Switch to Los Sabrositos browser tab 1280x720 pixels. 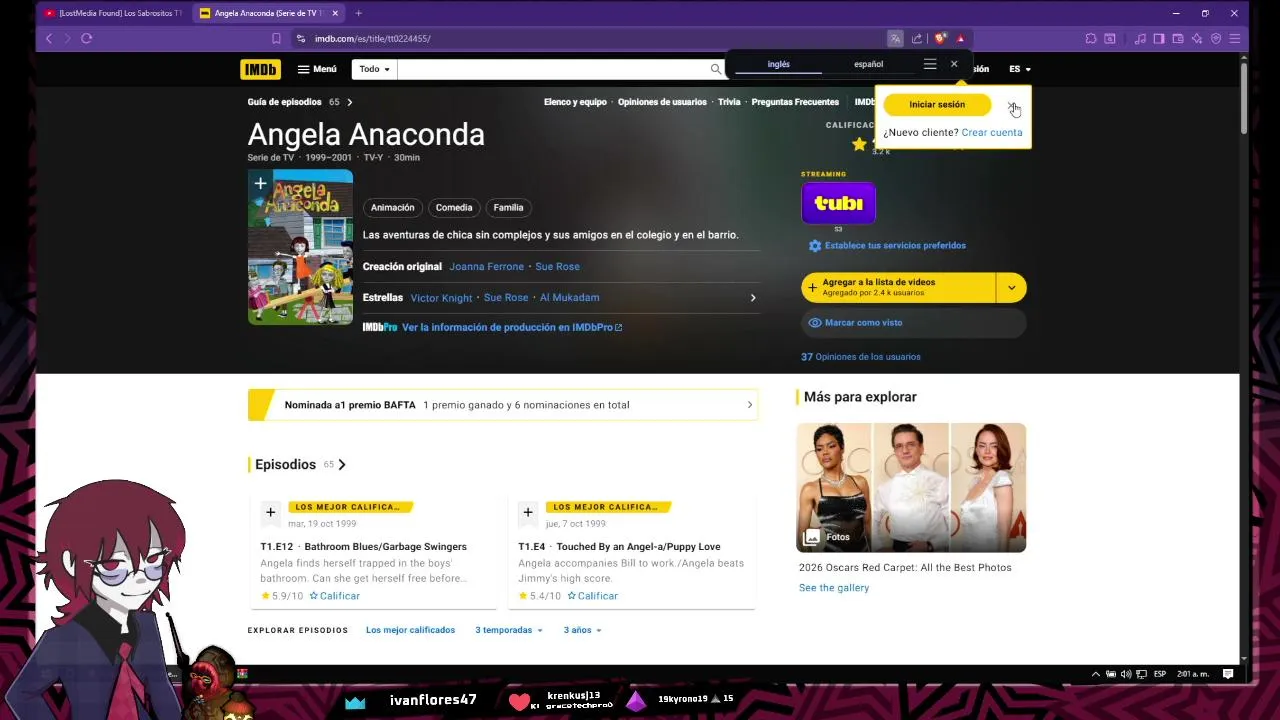pos(113,13)
